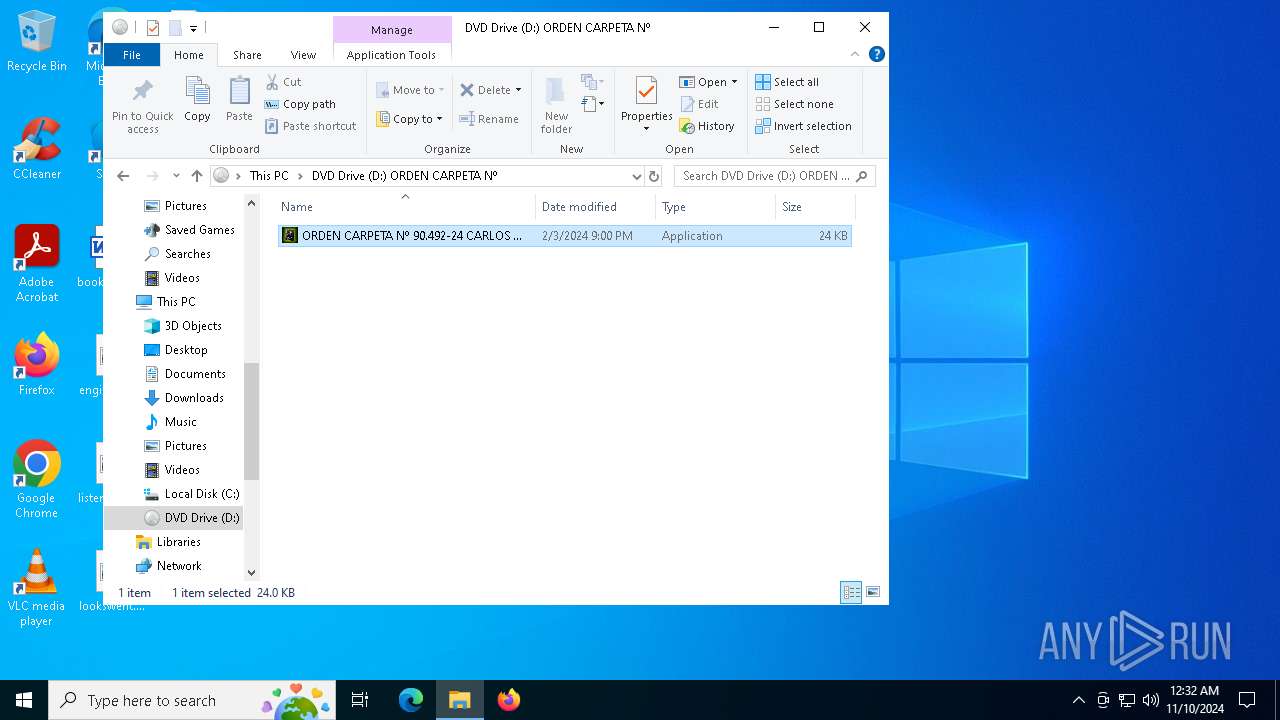
Task: Sort by Type column header
Action: [x=716, y=207]
